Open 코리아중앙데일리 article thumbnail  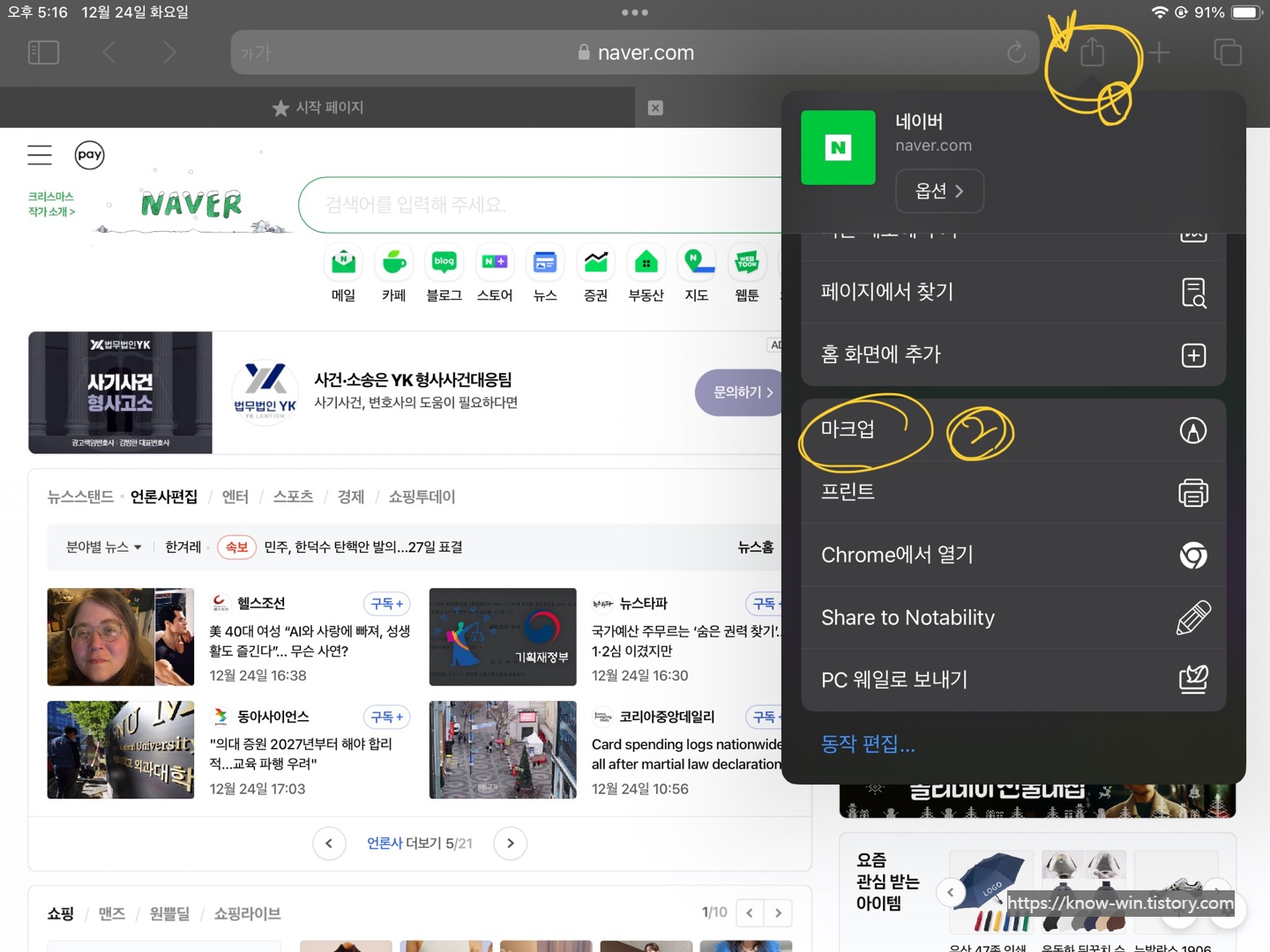pyautogui.click(x=503, y=750)
